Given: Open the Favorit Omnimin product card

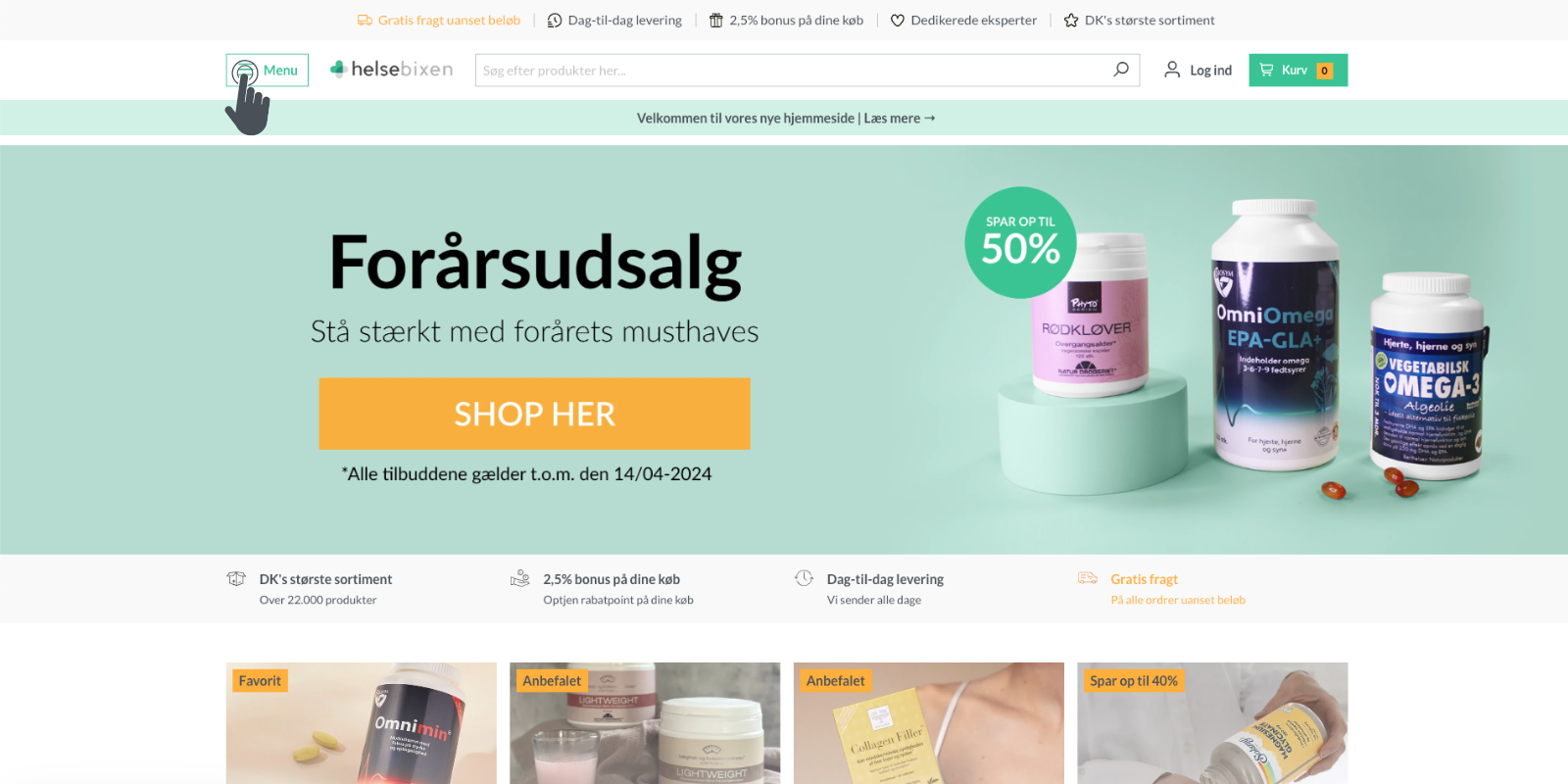Looking at the screenshot, I should [x=361, y=723].
